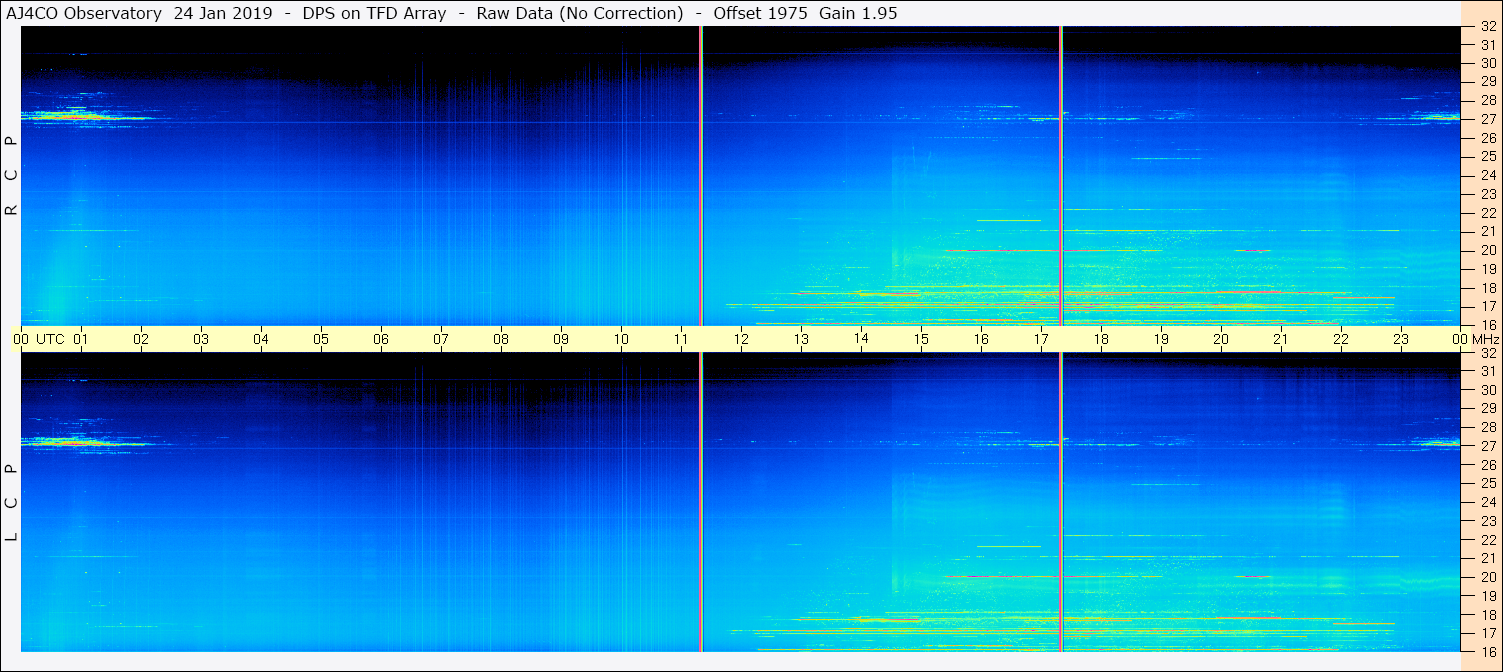The image size is (1503, 672).
Task: Click the 'MHz' label on the time axis
Action: point(1485,339)
